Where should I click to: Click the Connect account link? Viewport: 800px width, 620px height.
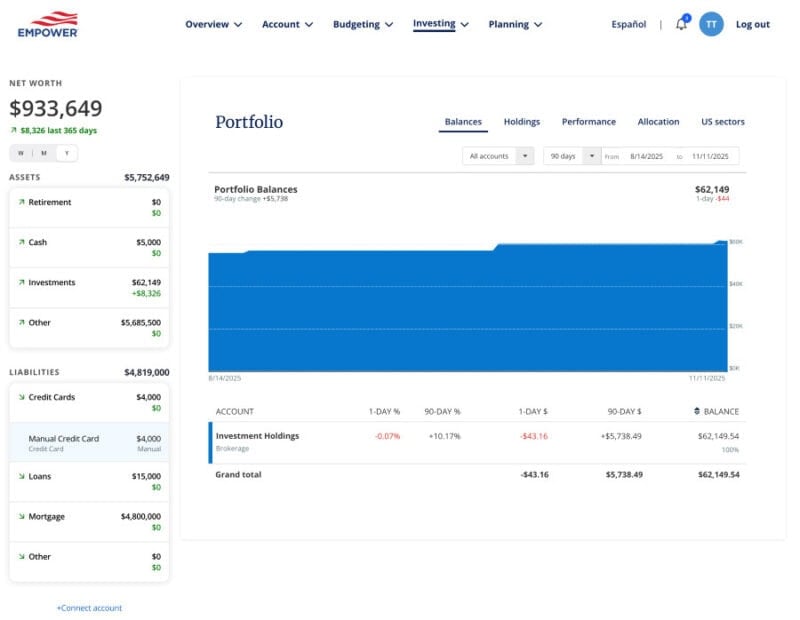pyautogui.click(x=89, y=608)
